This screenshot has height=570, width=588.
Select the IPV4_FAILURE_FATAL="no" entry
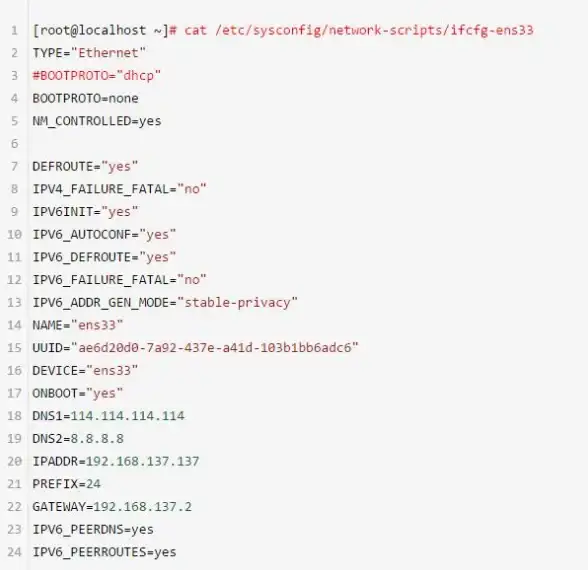[x=119, y=189]
